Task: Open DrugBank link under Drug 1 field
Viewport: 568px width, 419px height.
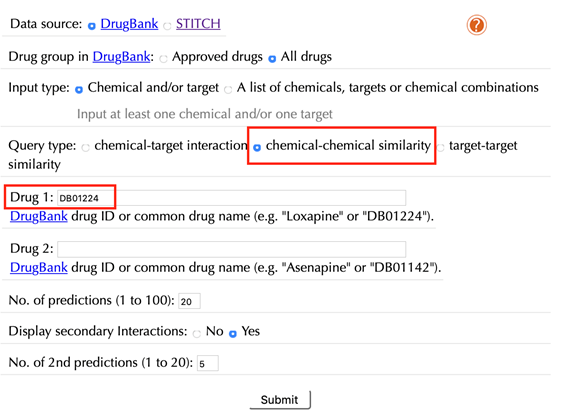Action: [39, 216]
